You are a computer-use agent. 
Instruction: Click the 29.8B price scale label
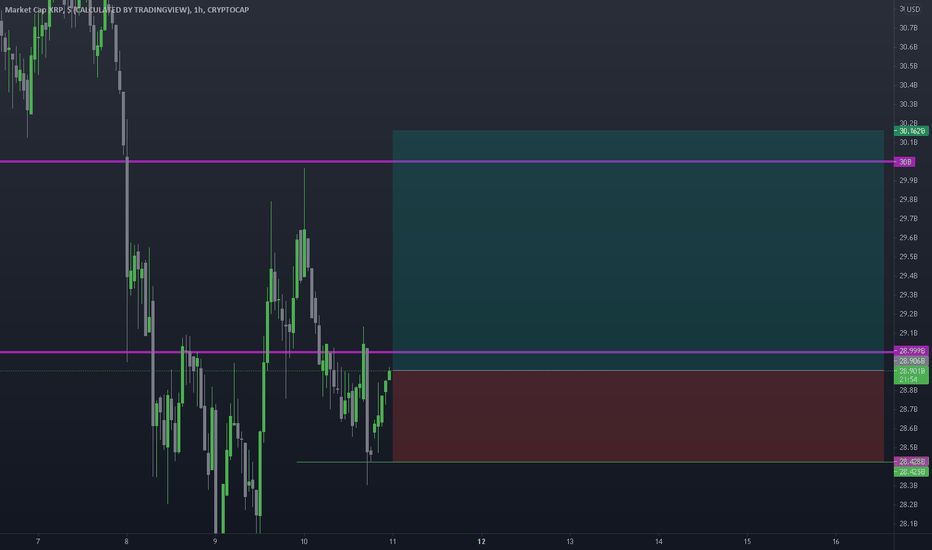tap(908, 199)
